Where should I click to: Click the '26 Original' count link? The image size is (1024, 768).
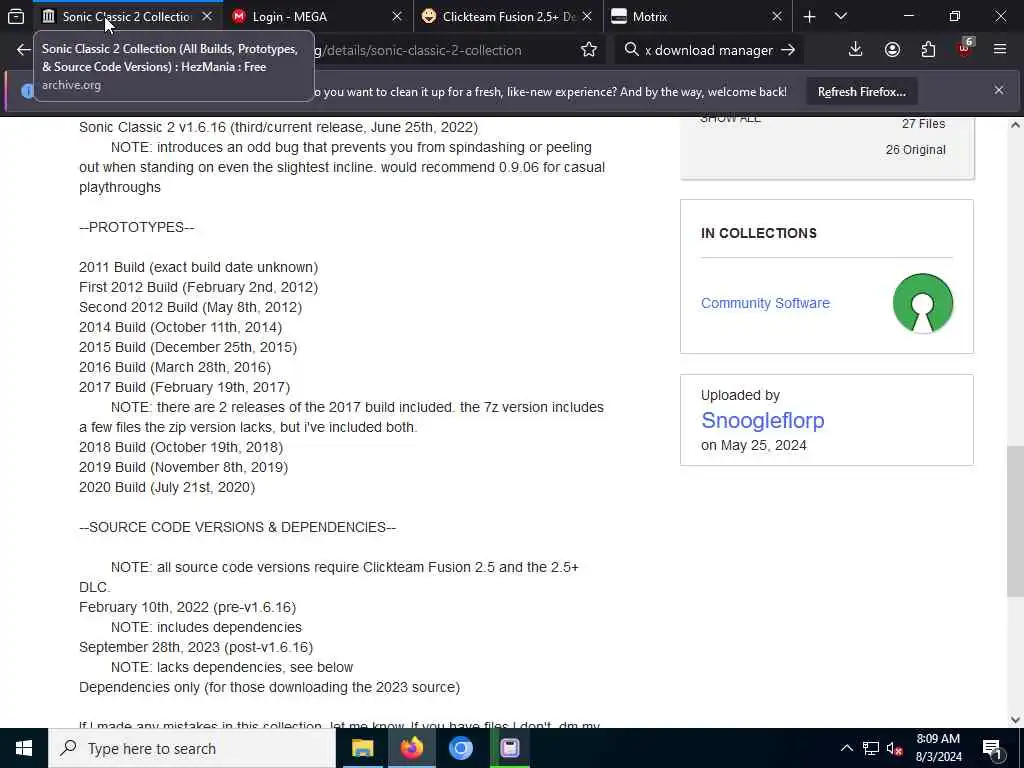pos(915,150)
